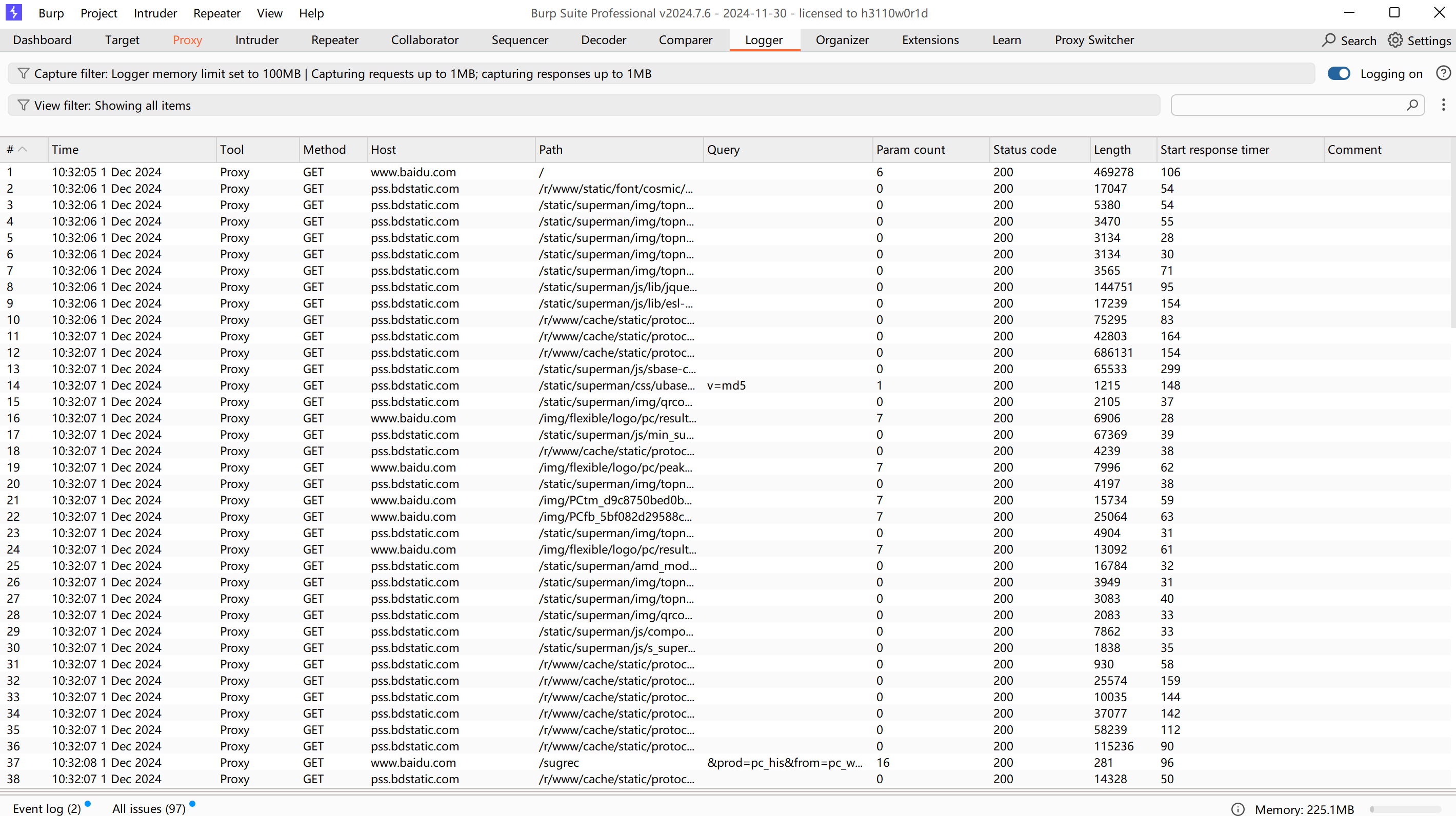Switch to the Proxy tab
Image resolution: width=1456 pixels, height=816 pixels.
pos(187,40)
